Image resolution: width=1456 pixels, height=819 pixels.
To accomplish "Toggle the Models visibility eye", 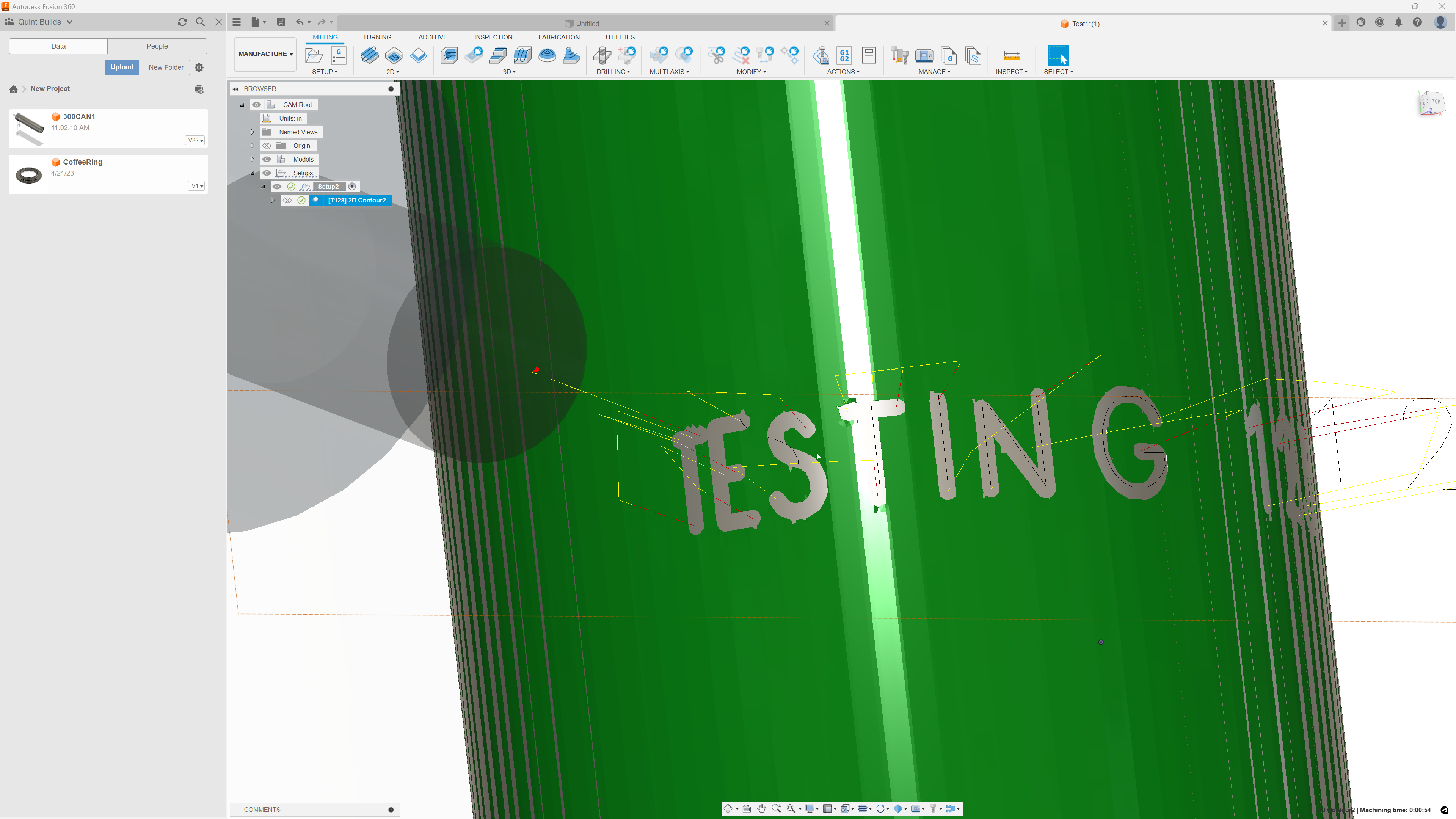I will click(266, 159).
